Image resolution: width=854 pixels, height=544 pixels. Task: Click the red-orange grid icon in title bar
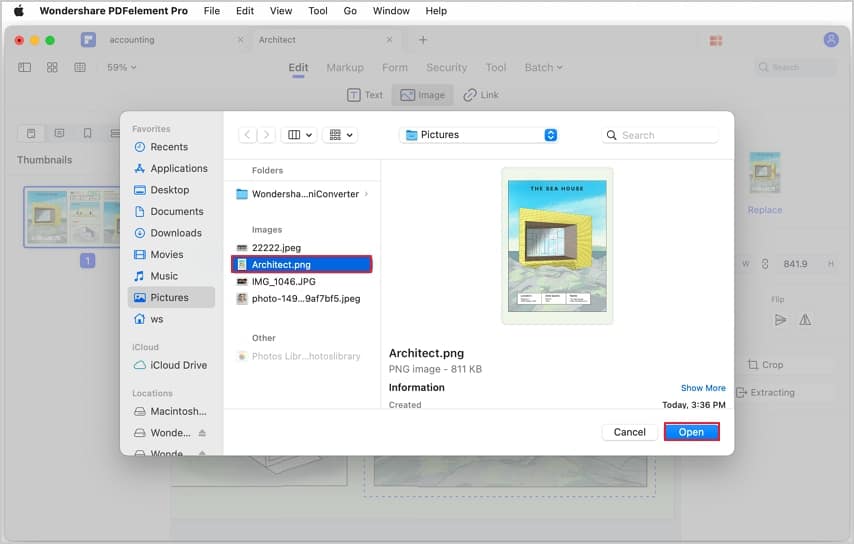point(716,40)
